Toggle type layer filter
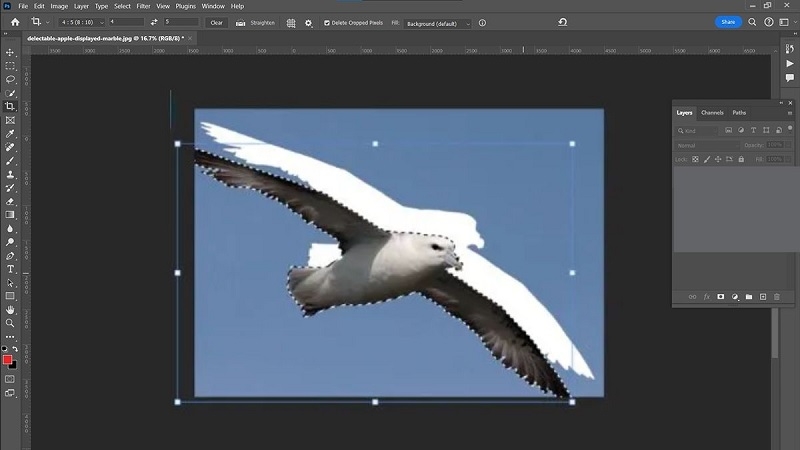The width and height of the screenshot is (800, 450). point(754,131)
